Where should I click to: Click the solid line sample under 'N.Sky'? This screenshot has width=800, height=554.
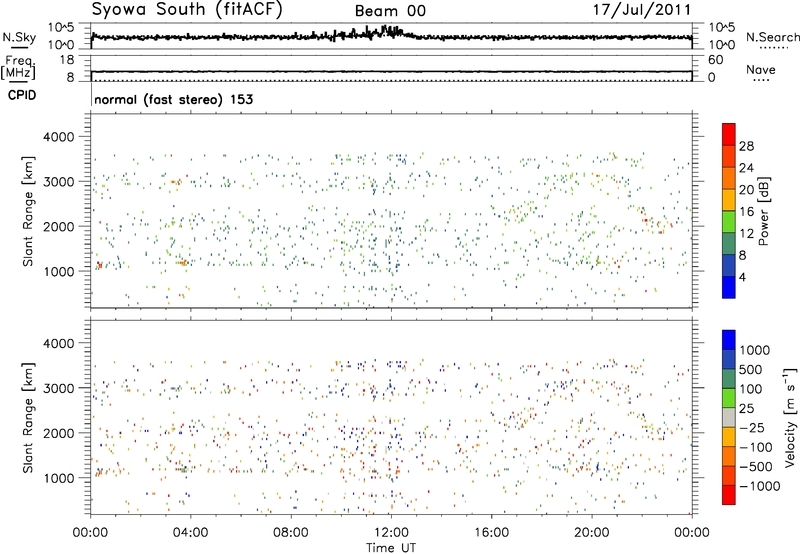click(19, 47)
